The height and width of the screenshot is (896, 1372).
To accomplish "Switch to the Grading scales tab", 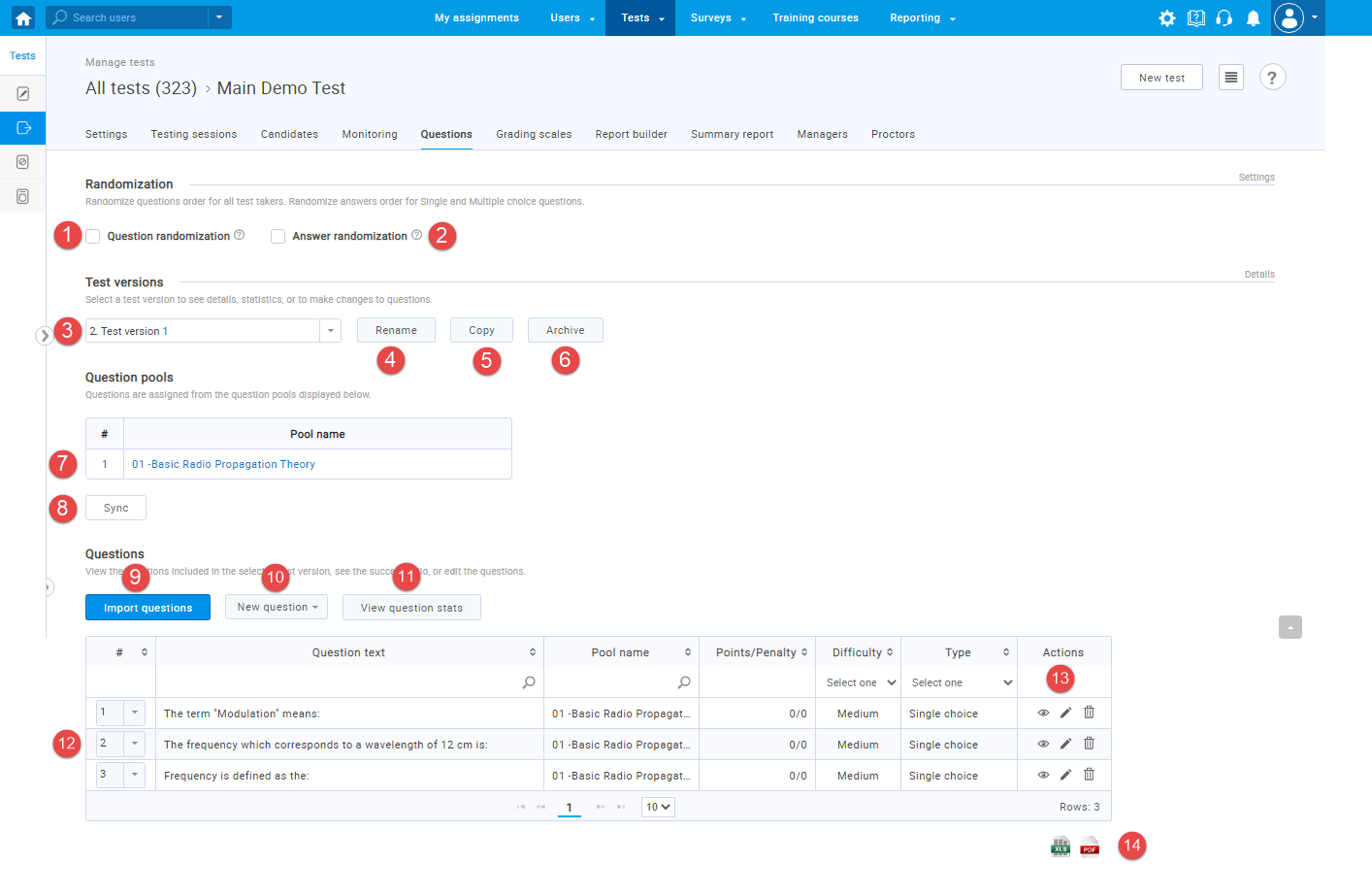I will [x=534, y=135].
